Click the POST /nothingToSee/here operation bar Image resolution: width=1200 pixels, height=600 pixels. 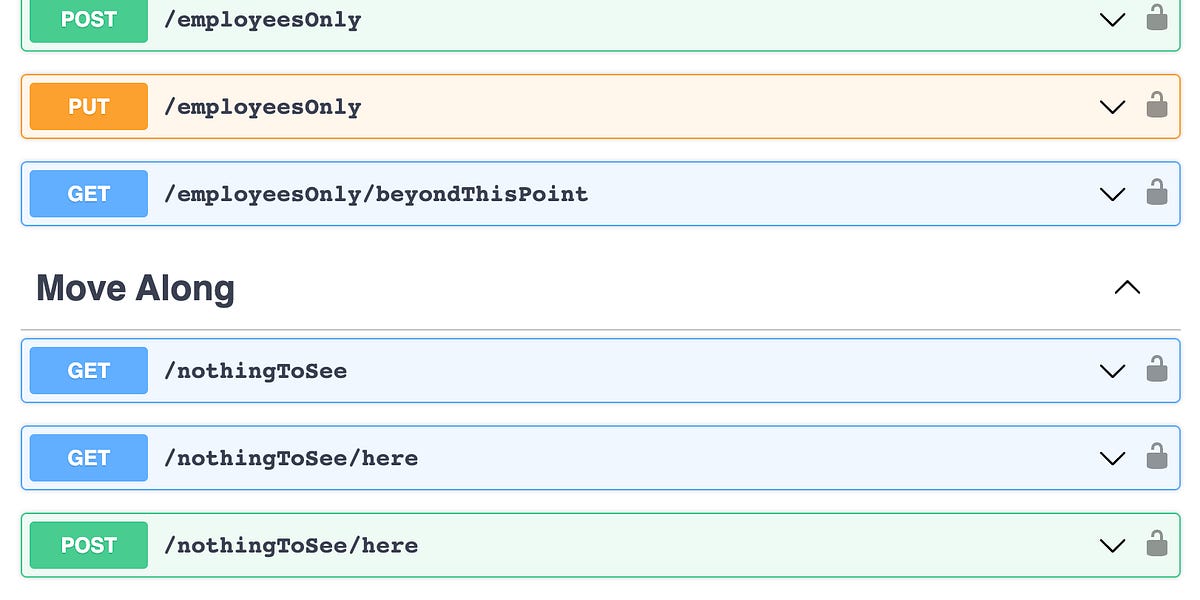600,545
